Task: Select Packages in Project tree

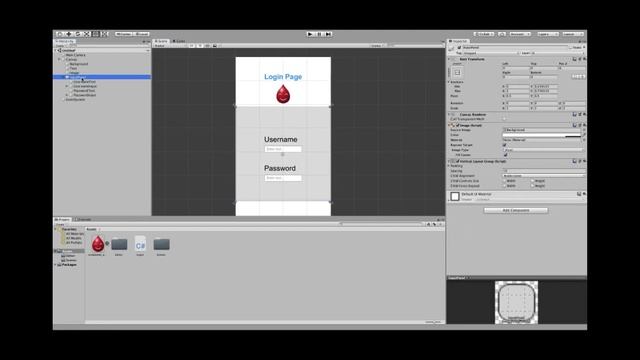Action: (69, 265)
